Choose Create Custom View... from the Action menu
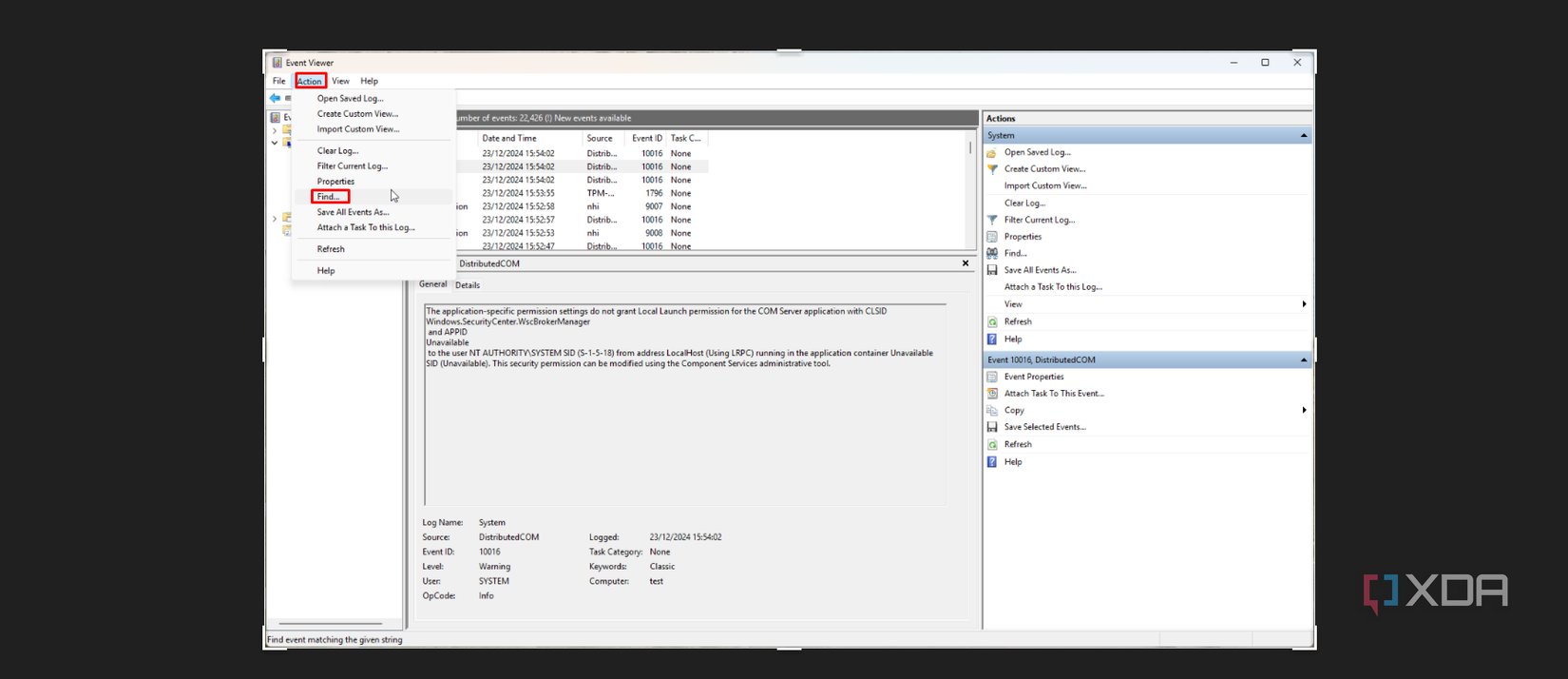This screenshot has height=679, width=1568. pos(373,113)
